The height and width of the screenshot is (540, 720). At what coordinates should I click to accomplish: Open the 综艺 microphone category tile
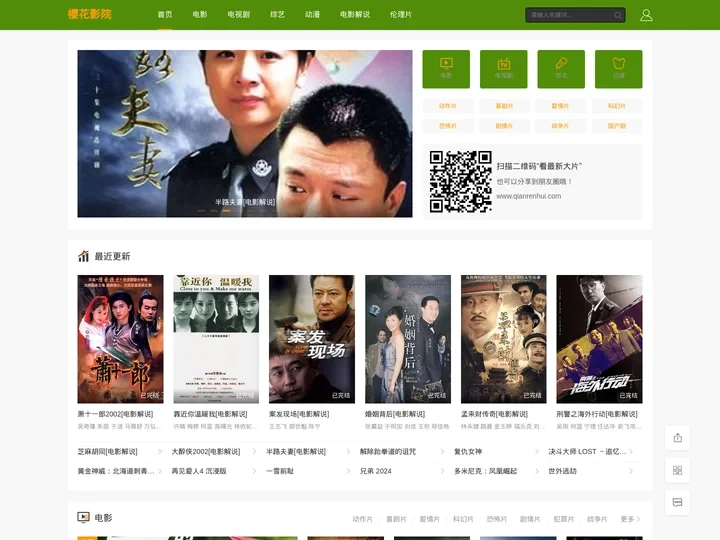click(561, 69)
